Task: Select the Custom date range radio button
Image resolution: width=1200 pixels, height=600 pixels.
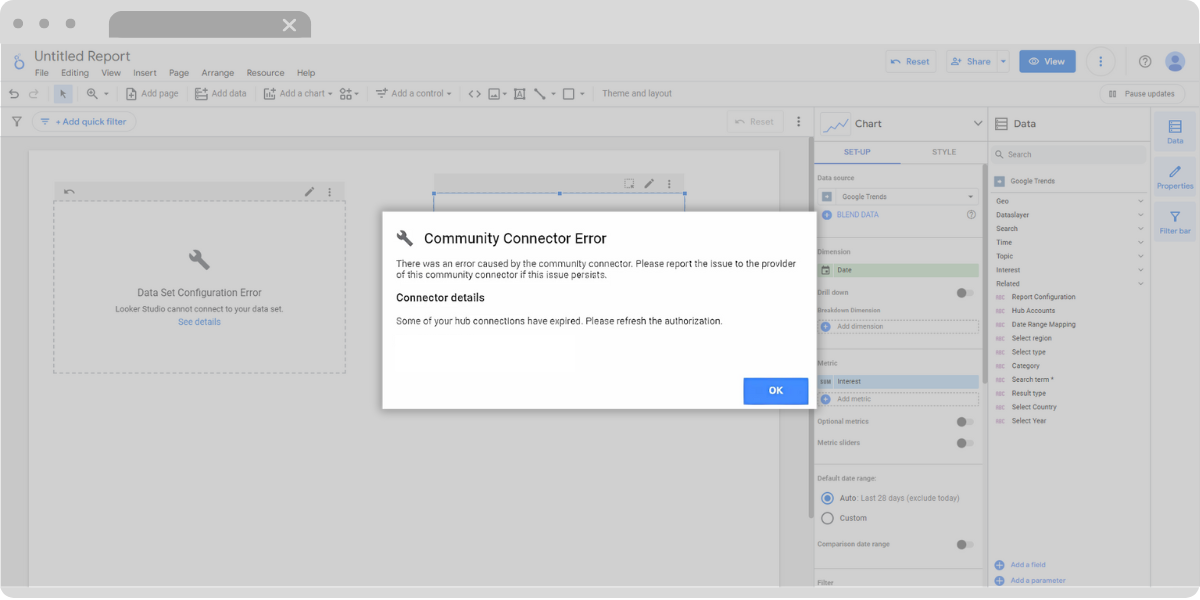Action: click(827, 518)
